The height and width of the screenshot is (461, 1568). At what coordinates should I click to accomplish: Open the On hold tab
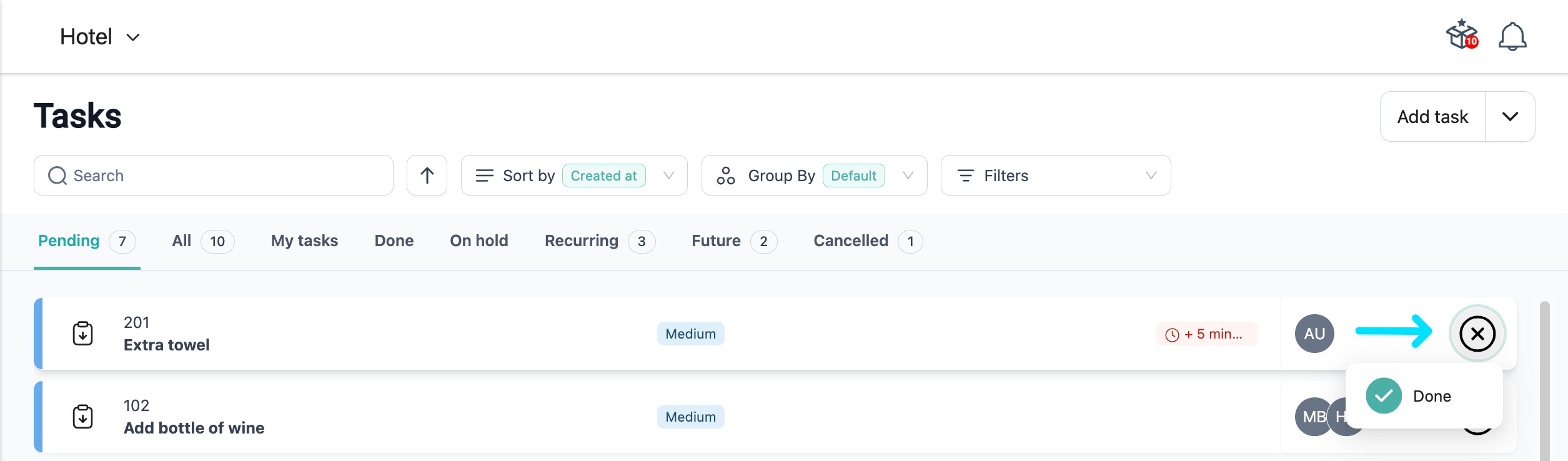[x=479, y=241]
